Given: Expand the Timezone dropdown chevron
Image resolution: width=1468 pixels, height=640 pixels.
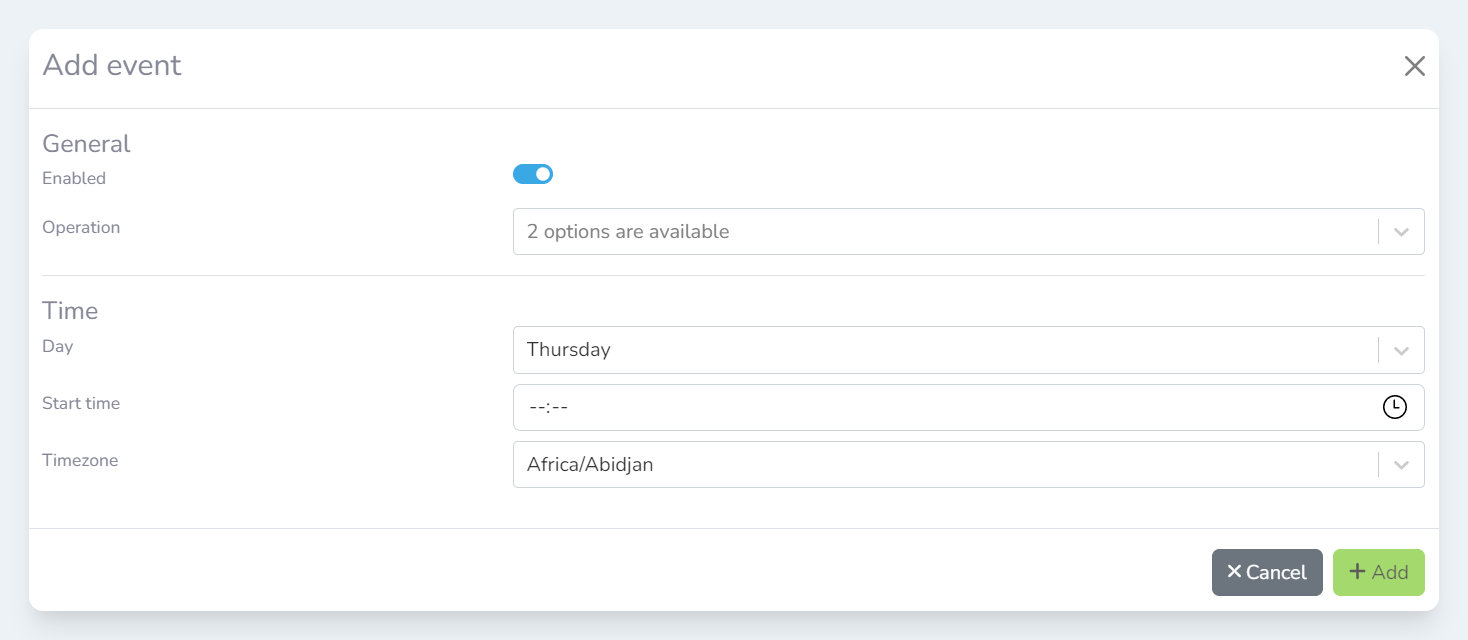Looking at the screenshot, I should point(1401,465).
